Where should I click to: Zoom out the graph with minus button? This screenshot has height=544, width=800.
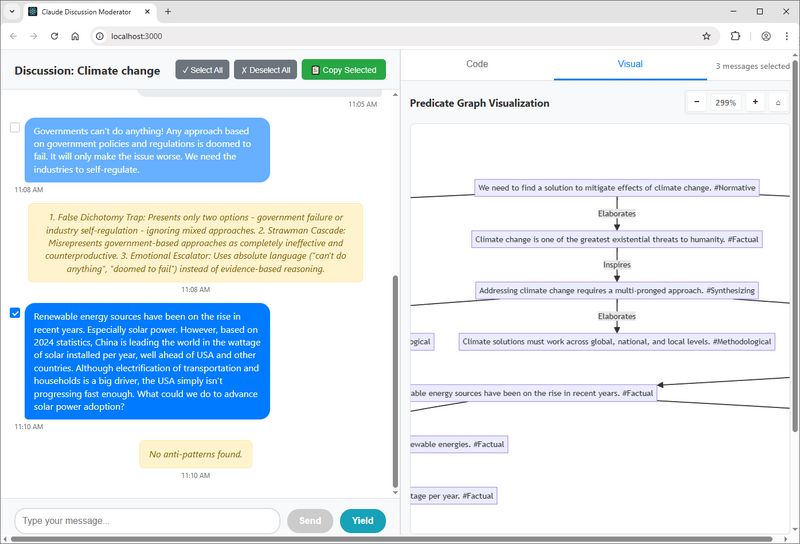696,102
